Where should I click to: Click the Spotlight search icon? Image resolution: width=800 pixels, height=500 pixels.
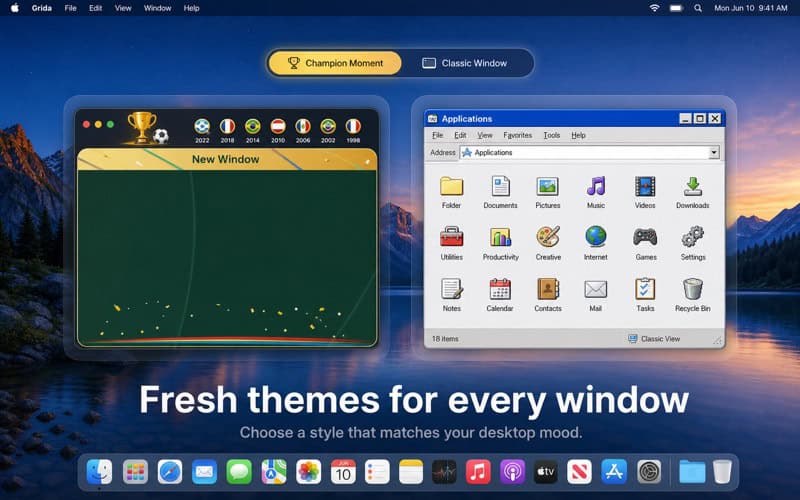[x=697, y=8]
